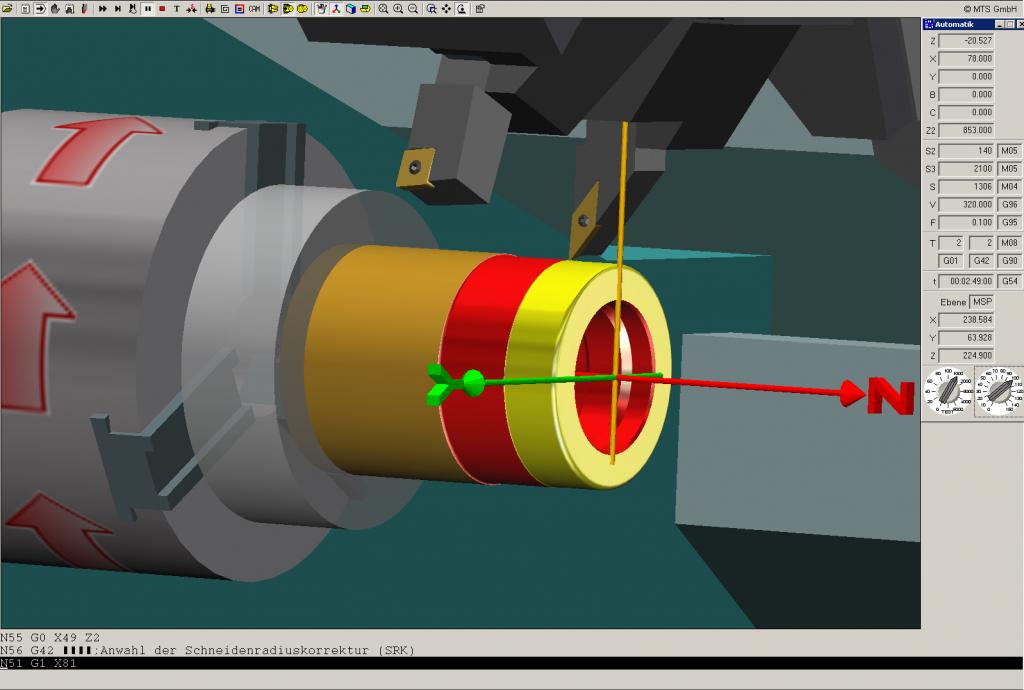Image resolution: width=1024 pixels, height=690 pixels.
Task: Click the feed rate override dial
Action: click(999, 391)
